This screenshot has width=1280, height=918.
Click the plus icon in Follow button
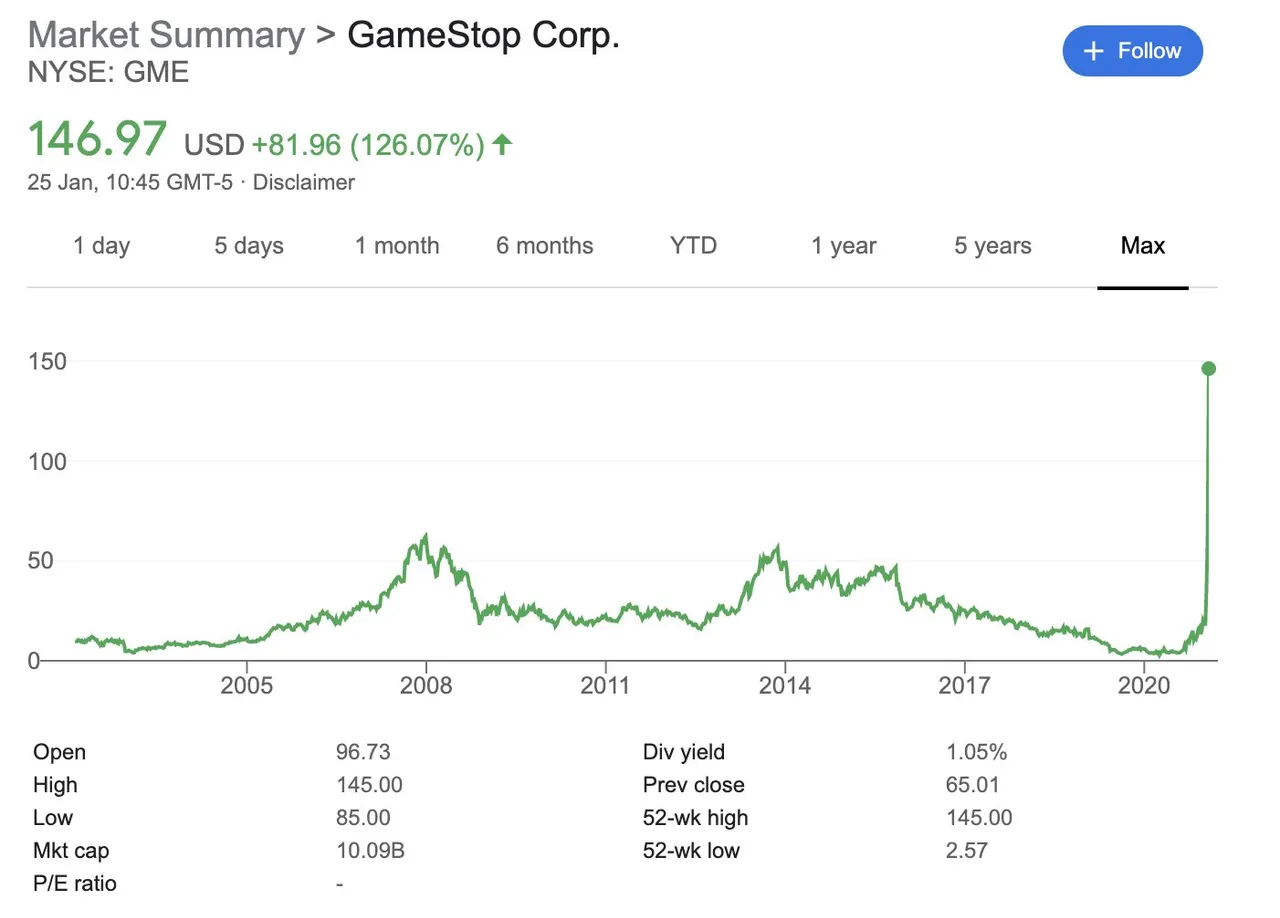(x=1094, y=51)
